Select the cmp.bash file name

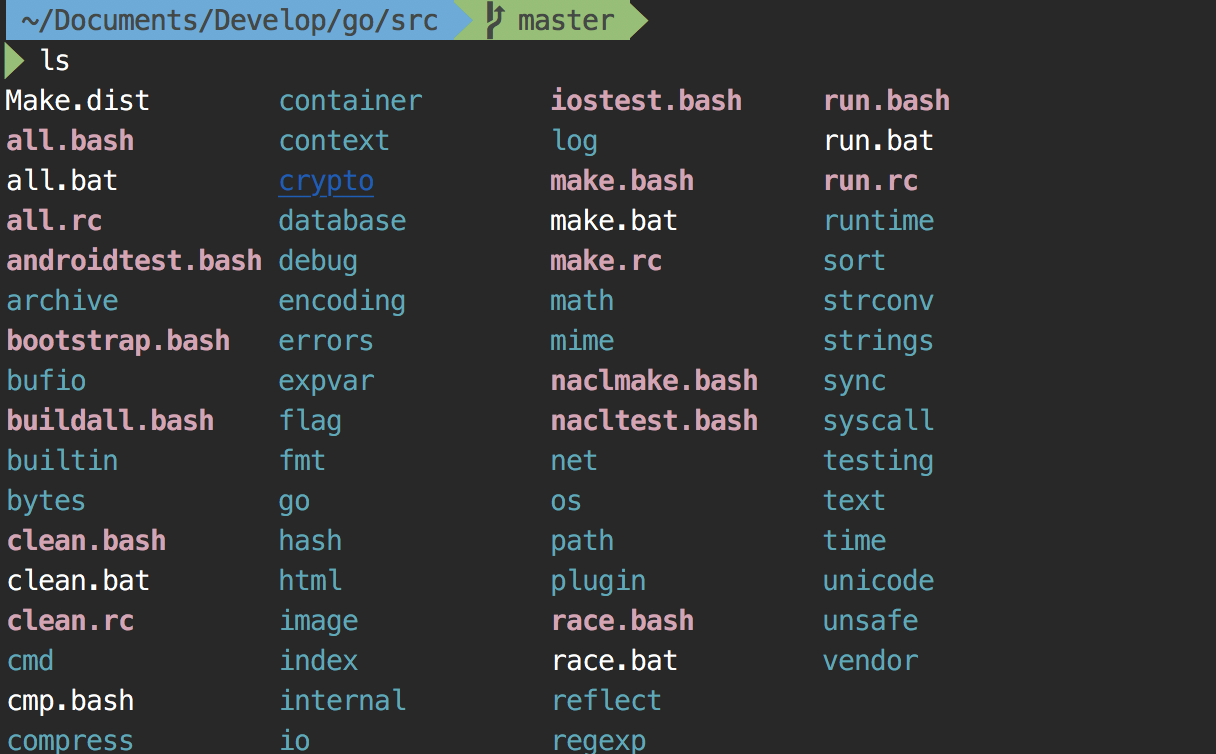click(x=70, y=701)
